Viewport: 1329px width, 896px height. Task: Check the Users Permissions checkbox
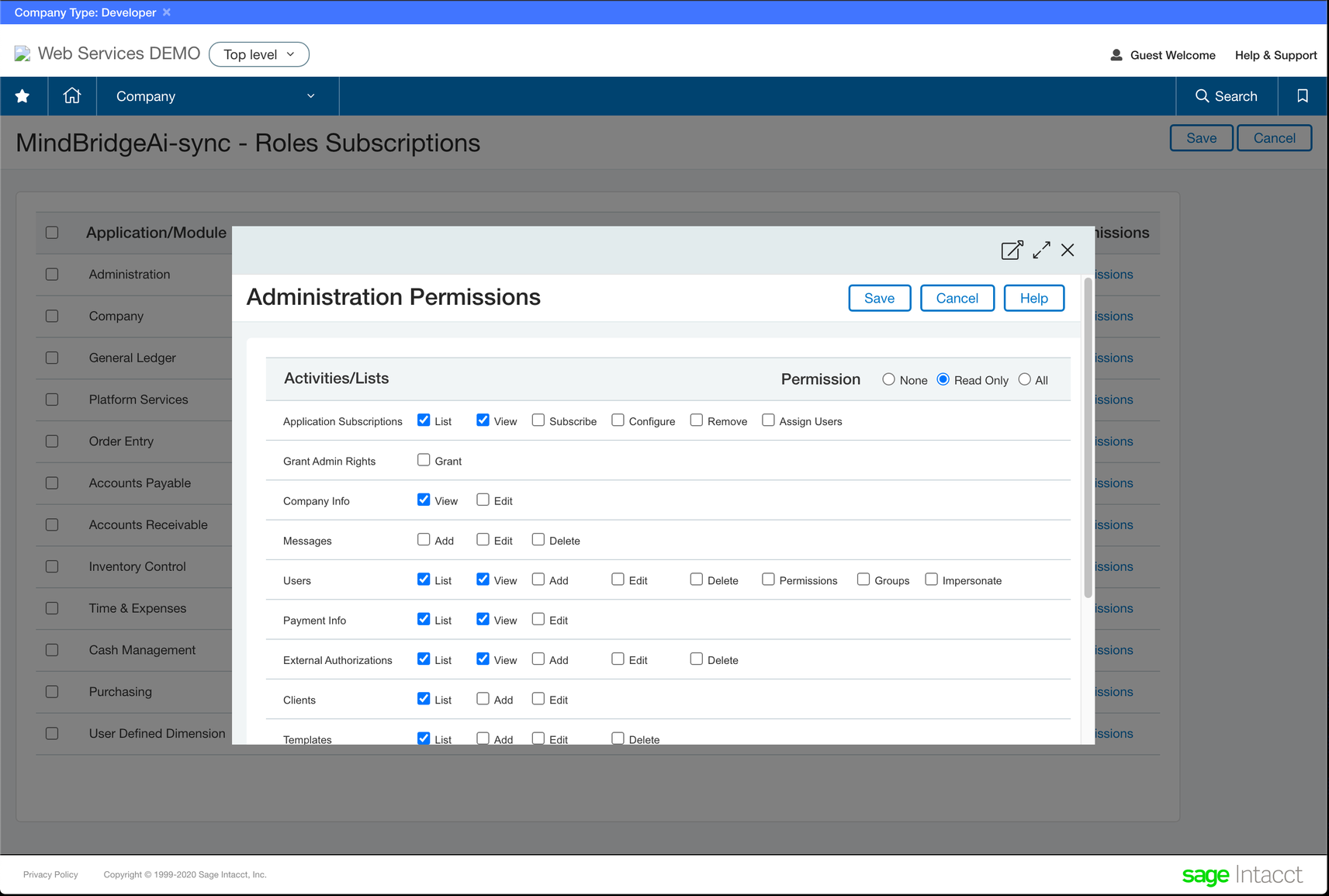point(768,579)
